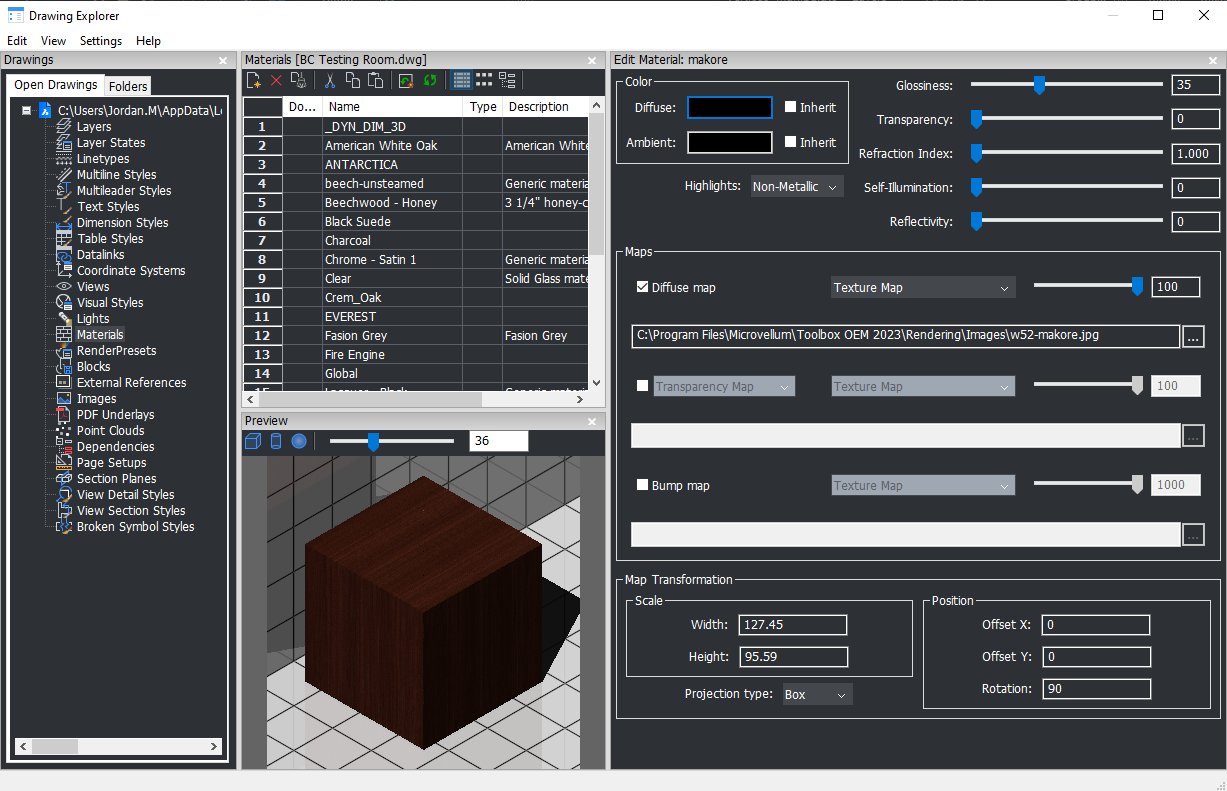
Task: Select Render Presets in the drawings tree
Action: [x=116, y=351]
